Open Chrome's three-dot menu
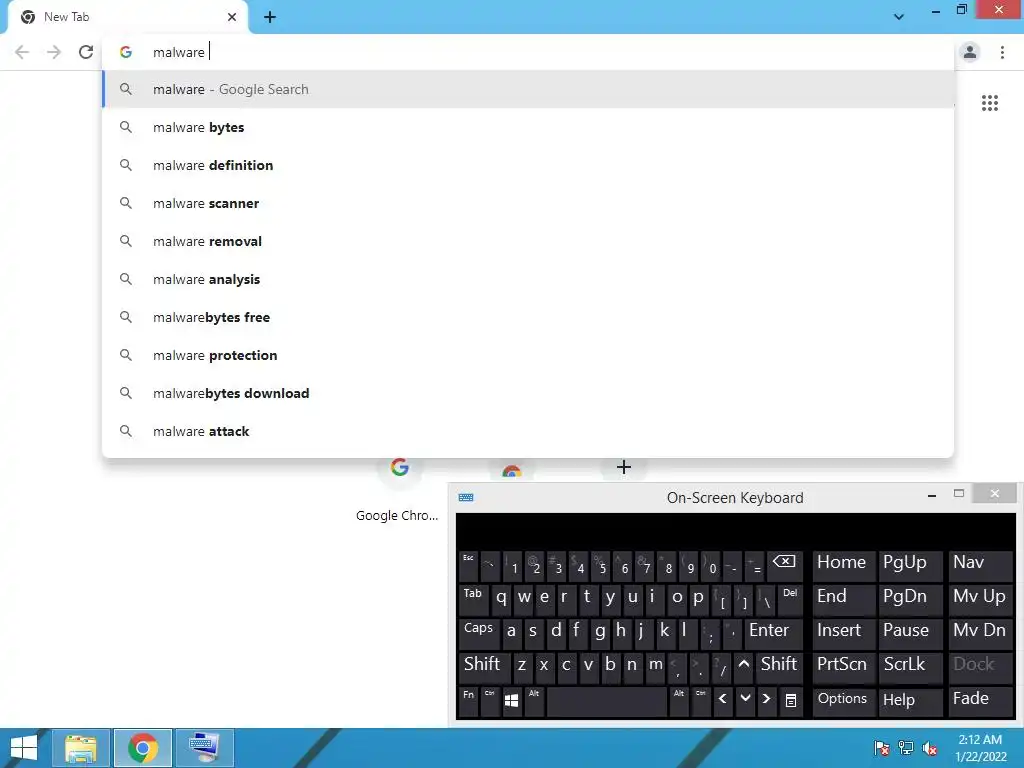Image resolution: width=1024 pixels, height=768 pixels. [x=1002, y=52]
